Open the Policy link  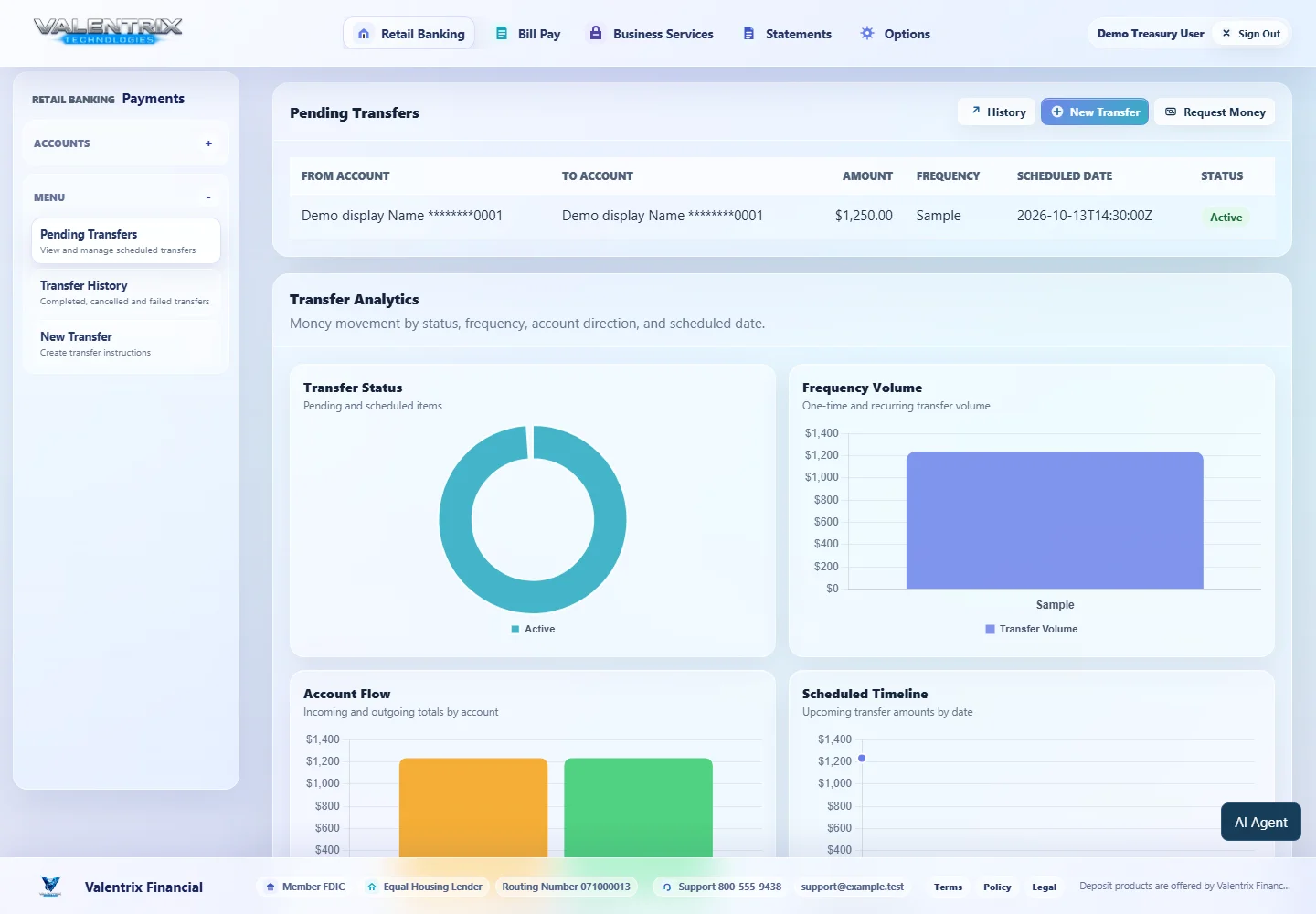(x=997, y=887)
